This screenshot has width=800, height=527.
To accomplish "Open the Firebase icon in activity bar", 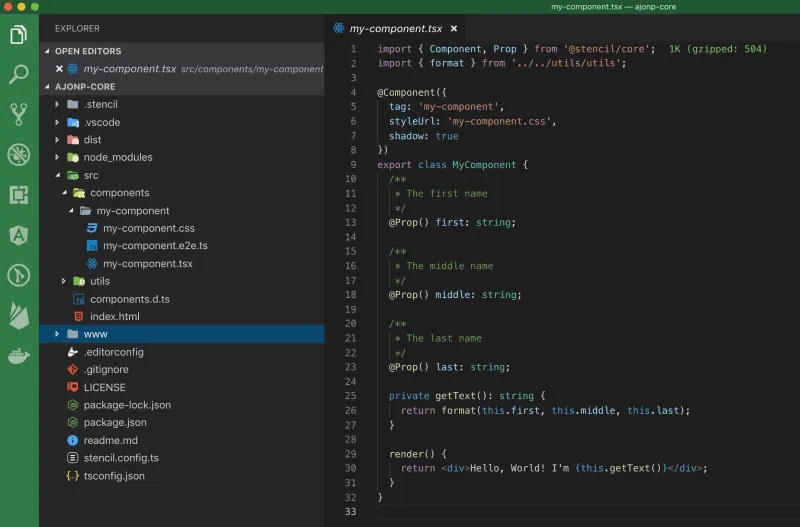I will click(x=18, y=316).
